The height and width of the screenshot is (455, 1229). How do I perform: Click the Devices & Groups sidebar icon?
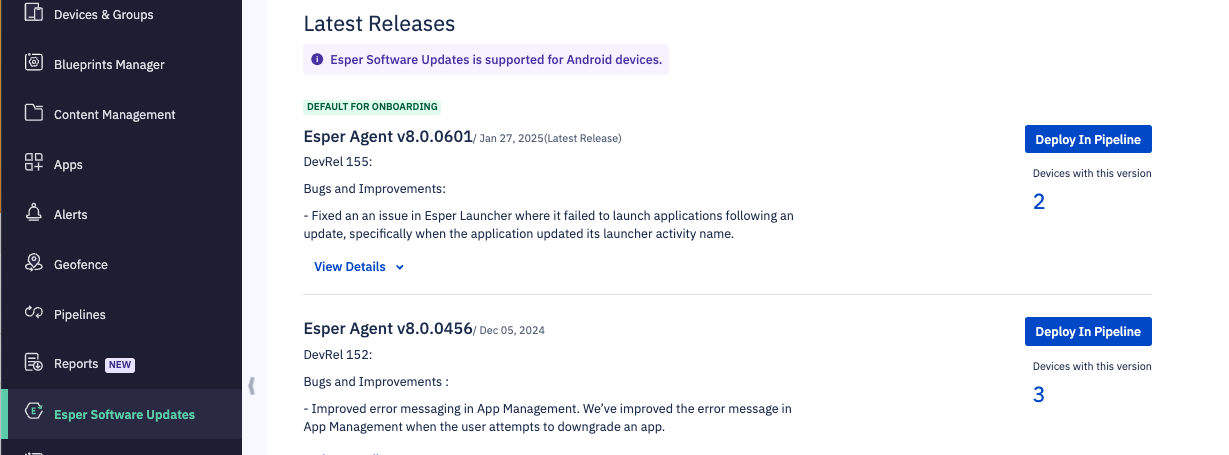[x=34, y=14]
